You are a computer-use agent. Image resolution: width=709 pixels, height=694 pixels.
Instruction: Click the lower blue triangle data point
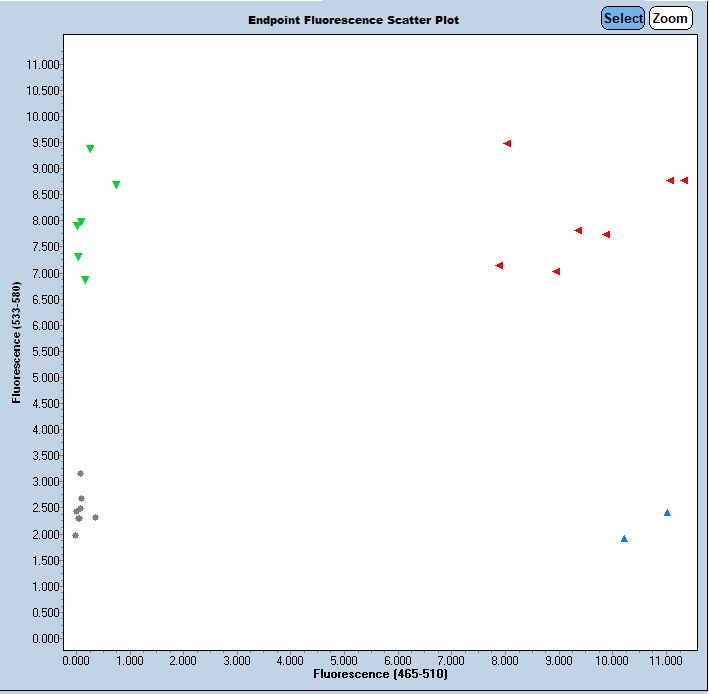click(x=624, y=538)
